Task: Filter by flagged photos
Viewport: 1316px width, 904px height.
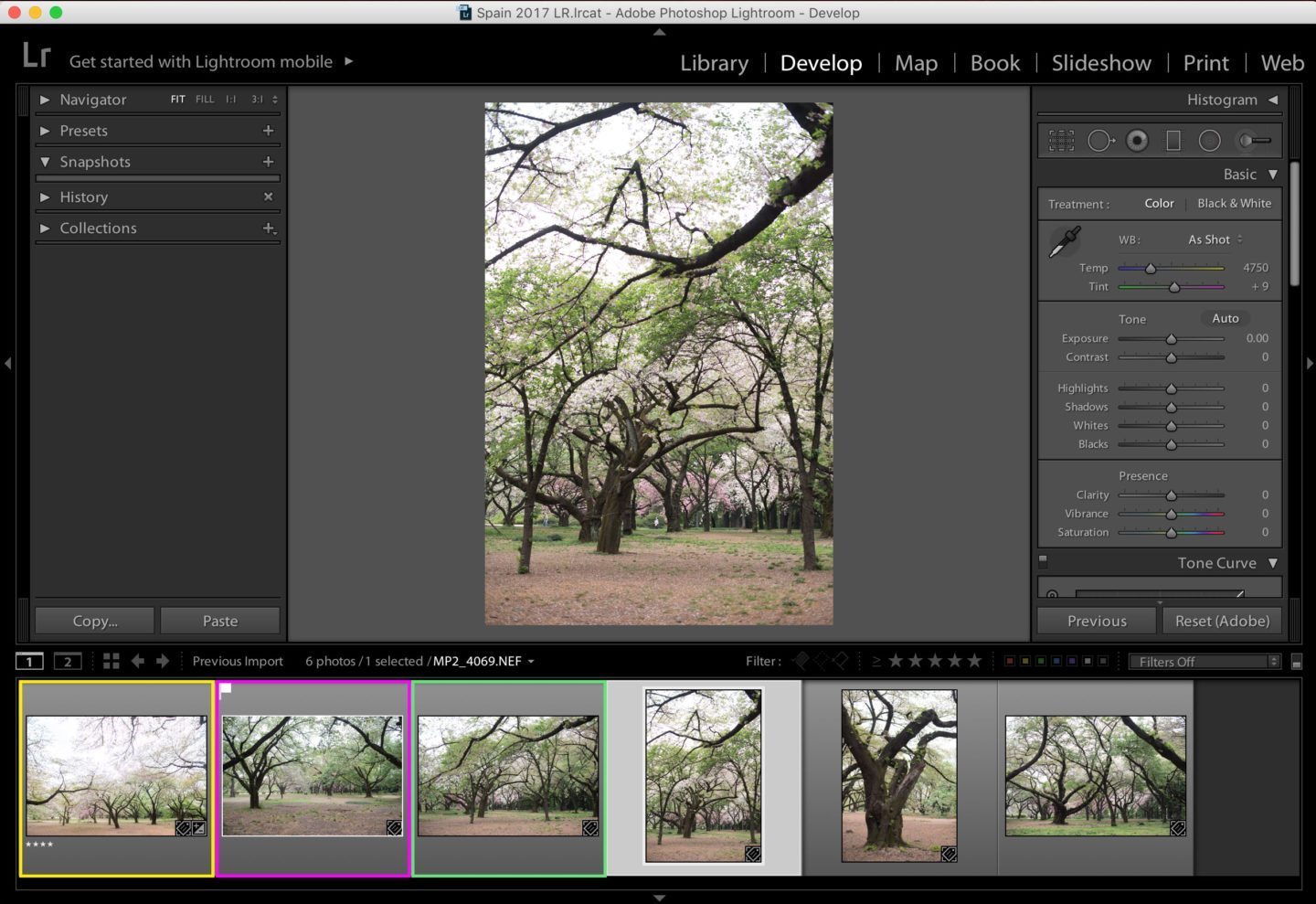Action: coord(801,660)
